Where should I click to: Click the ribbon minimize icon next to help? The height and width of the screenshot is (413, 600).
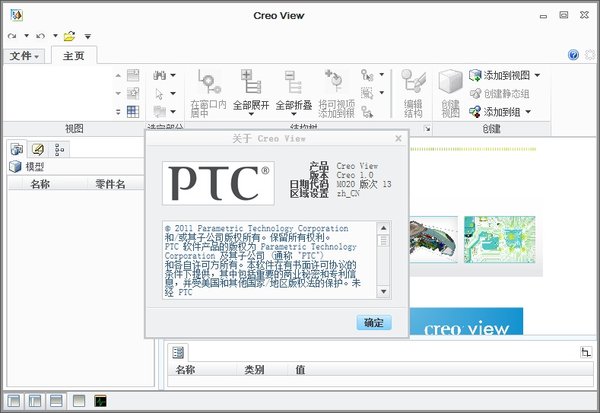pyautogui.click(x=590, y=55)
